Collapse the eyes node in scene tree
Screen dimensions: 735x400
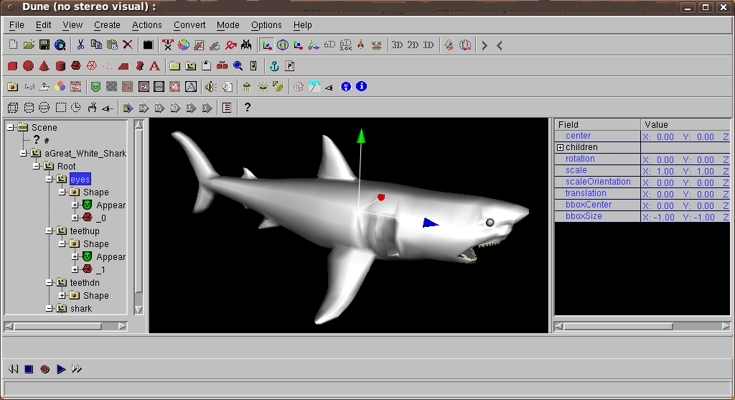tap(48, 179)
